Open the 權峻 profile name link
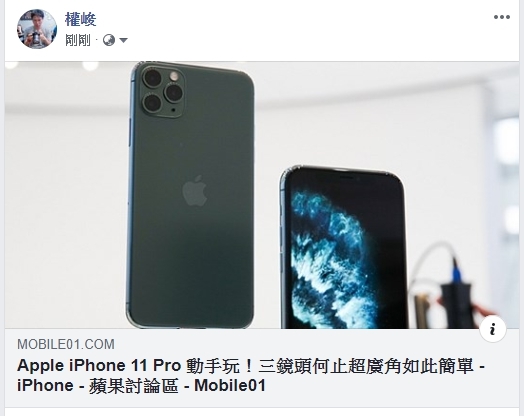Image resolution: width=524 pixels, height=416 pixels. pos(81,19)
